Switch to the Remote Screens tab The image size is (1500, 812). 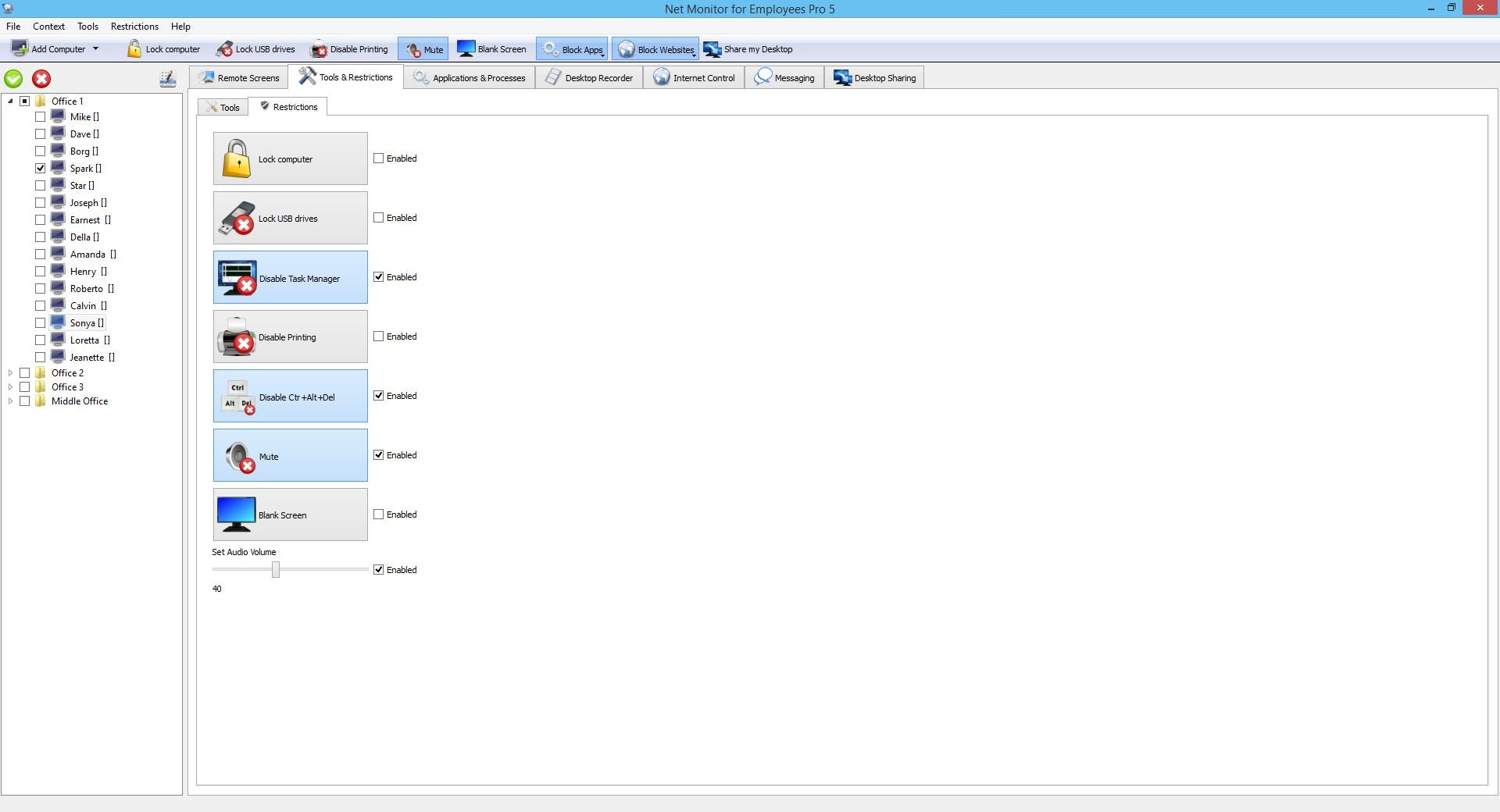coord(239,77)
